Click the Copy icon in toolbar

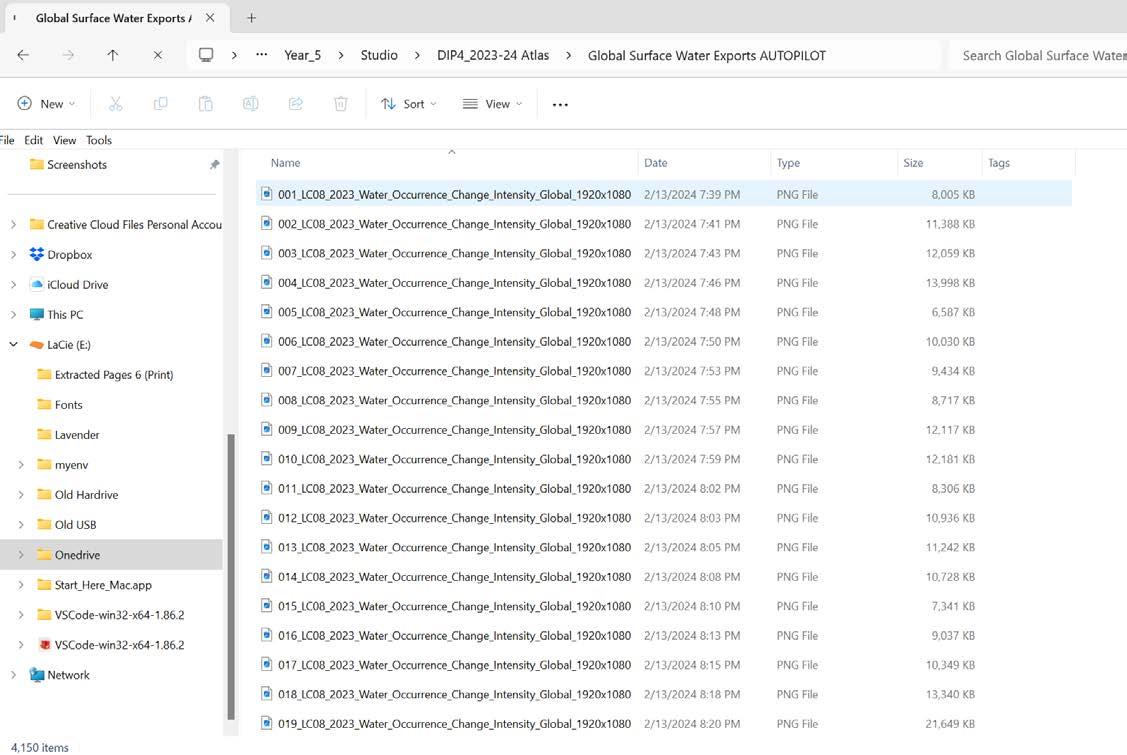[x=160, y=104]
